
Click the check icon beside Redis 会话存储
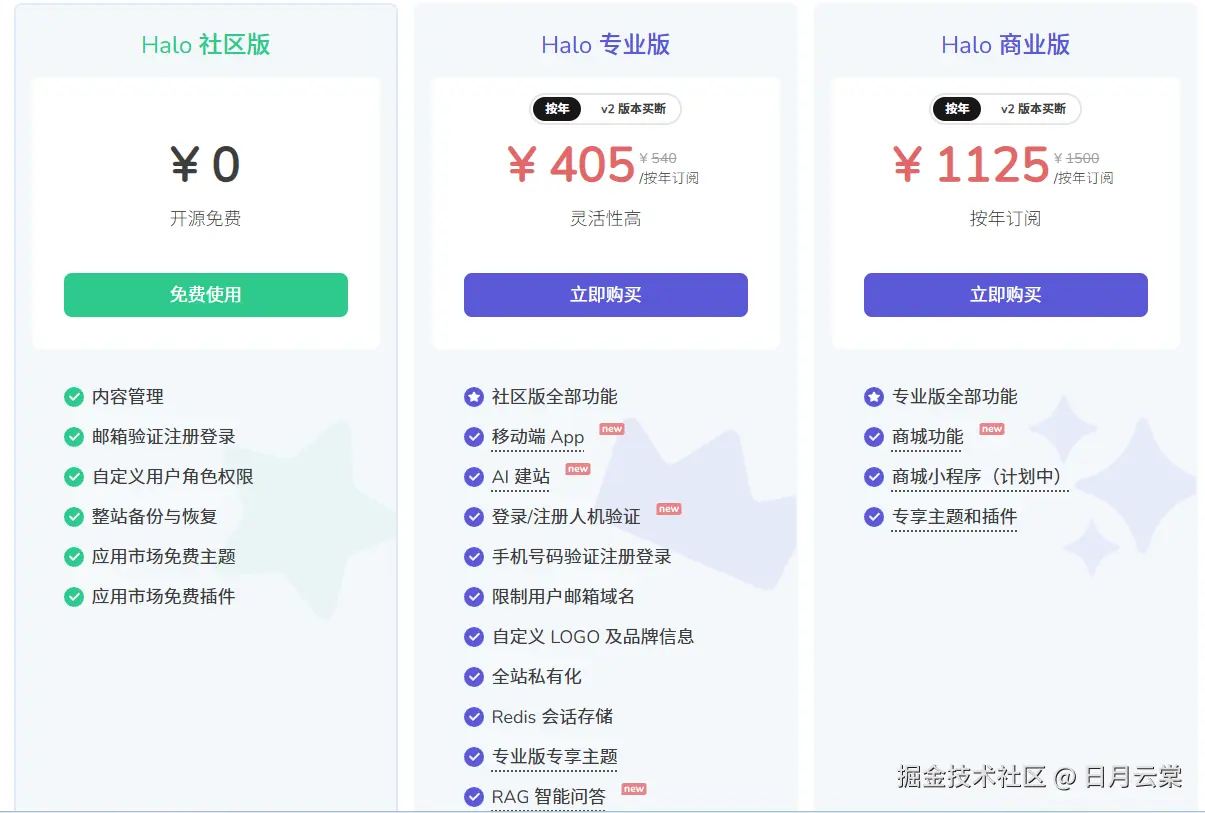point(474,717)
